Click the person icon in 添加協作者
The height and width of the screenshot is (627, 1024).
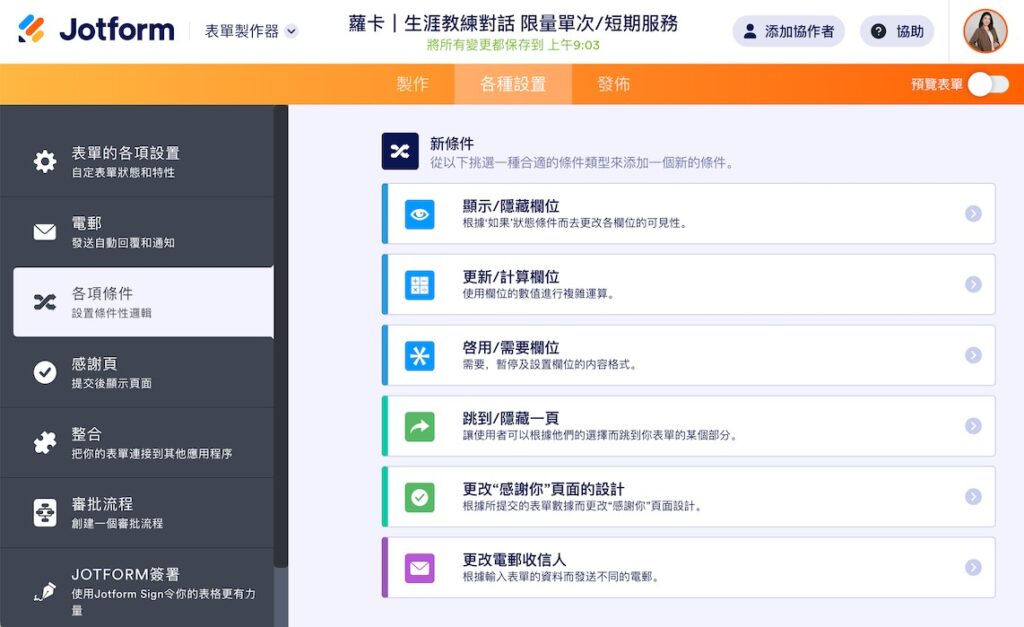[750, 31]
